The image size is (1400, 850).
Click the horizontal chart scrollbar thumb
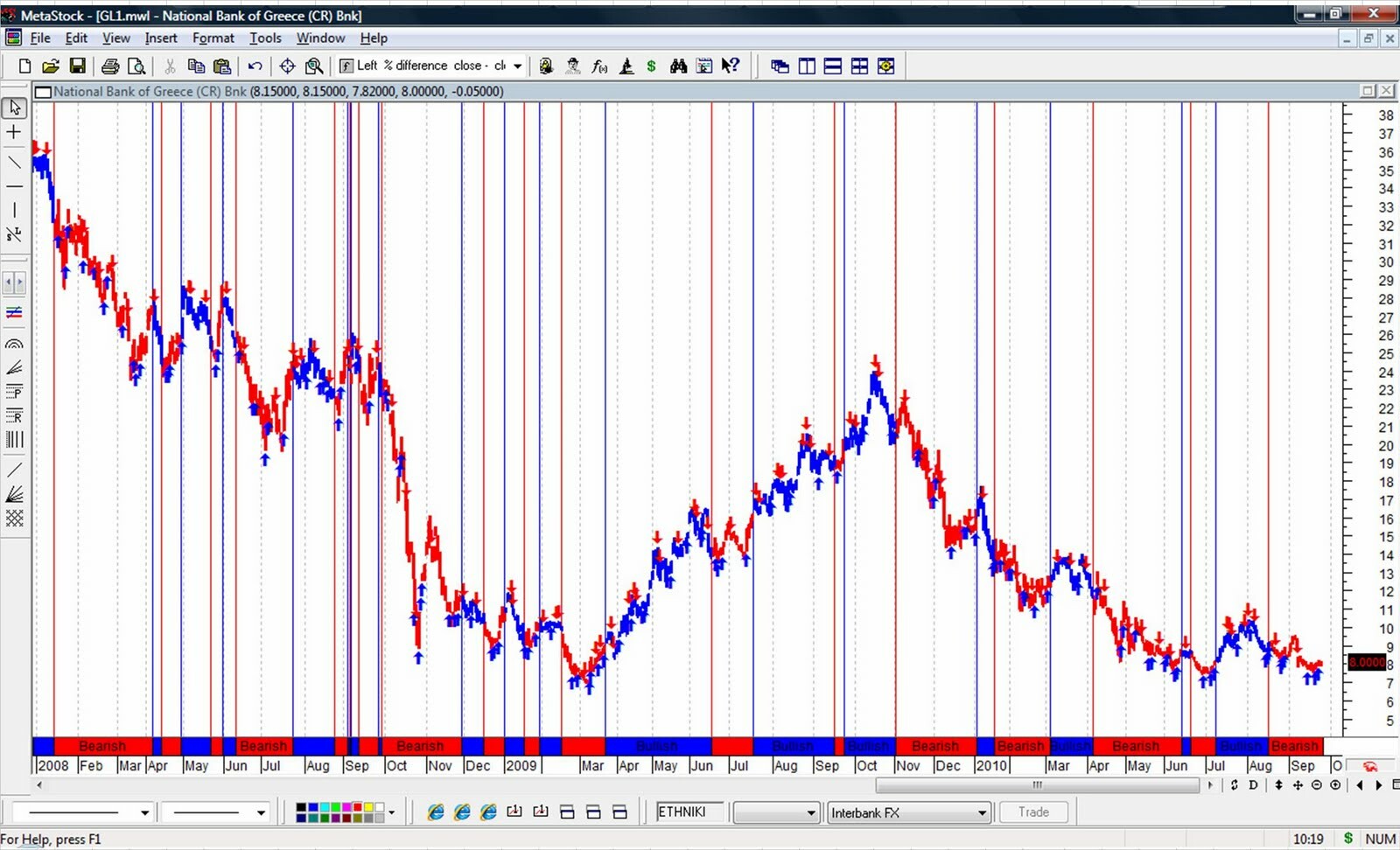click(1038, 785)
